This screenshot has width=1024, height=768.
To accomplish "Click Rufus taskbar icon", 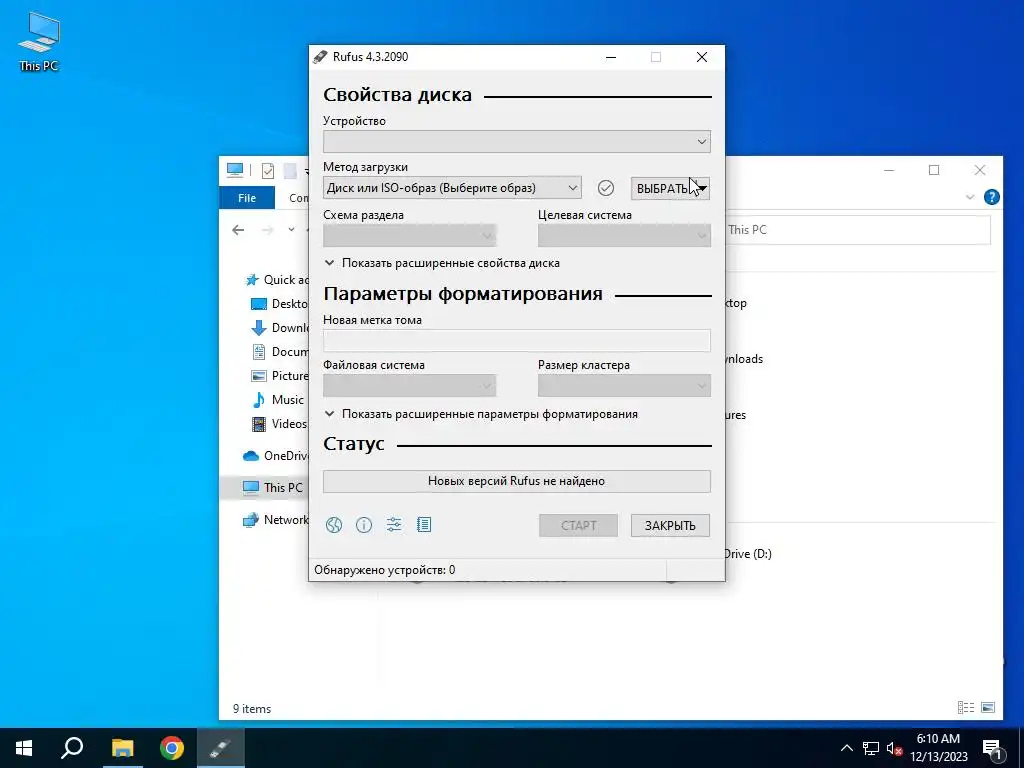I will click(x=220, y=748).
